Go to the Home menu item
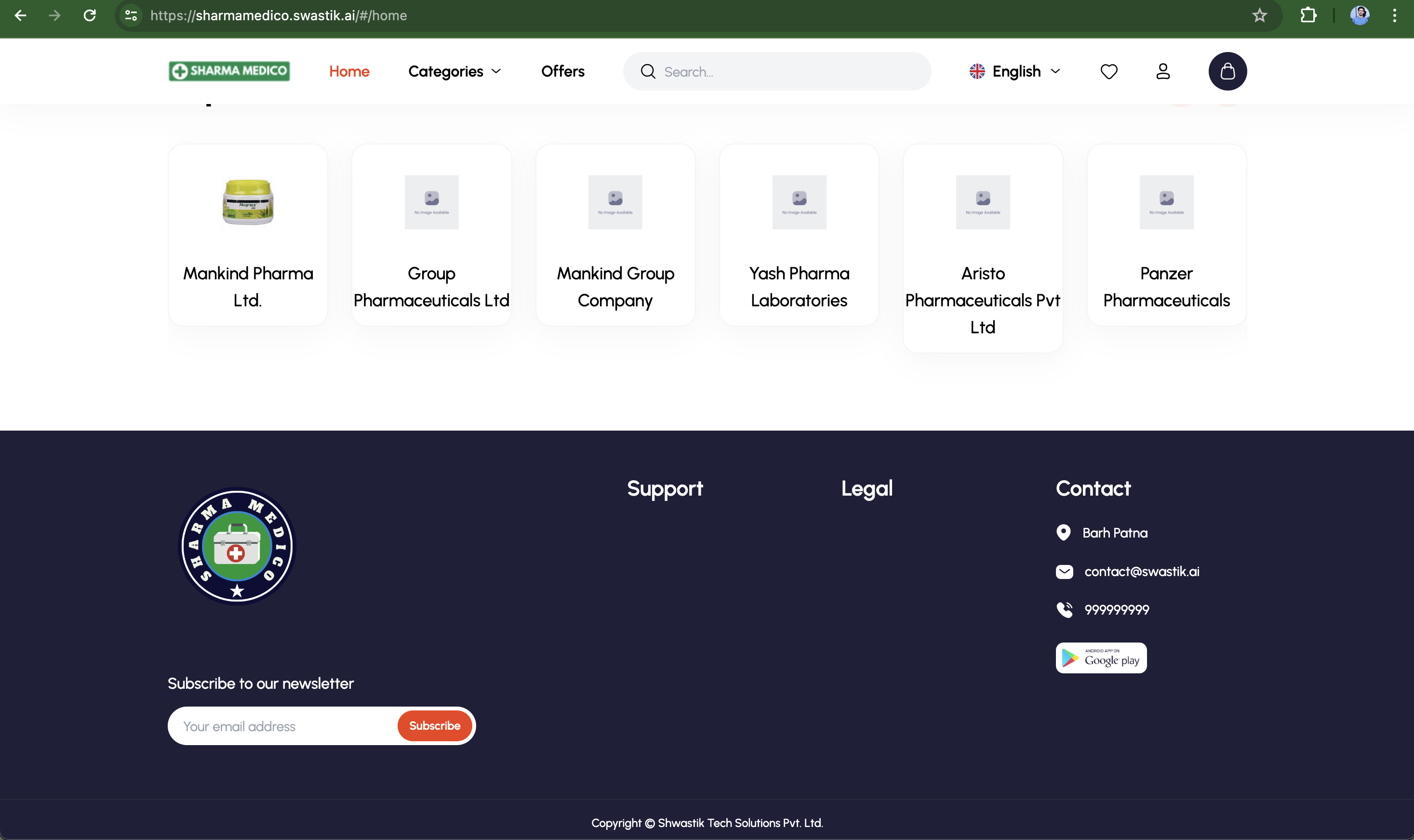This screenshot has height=840, width=1414. tap(349, 71)
